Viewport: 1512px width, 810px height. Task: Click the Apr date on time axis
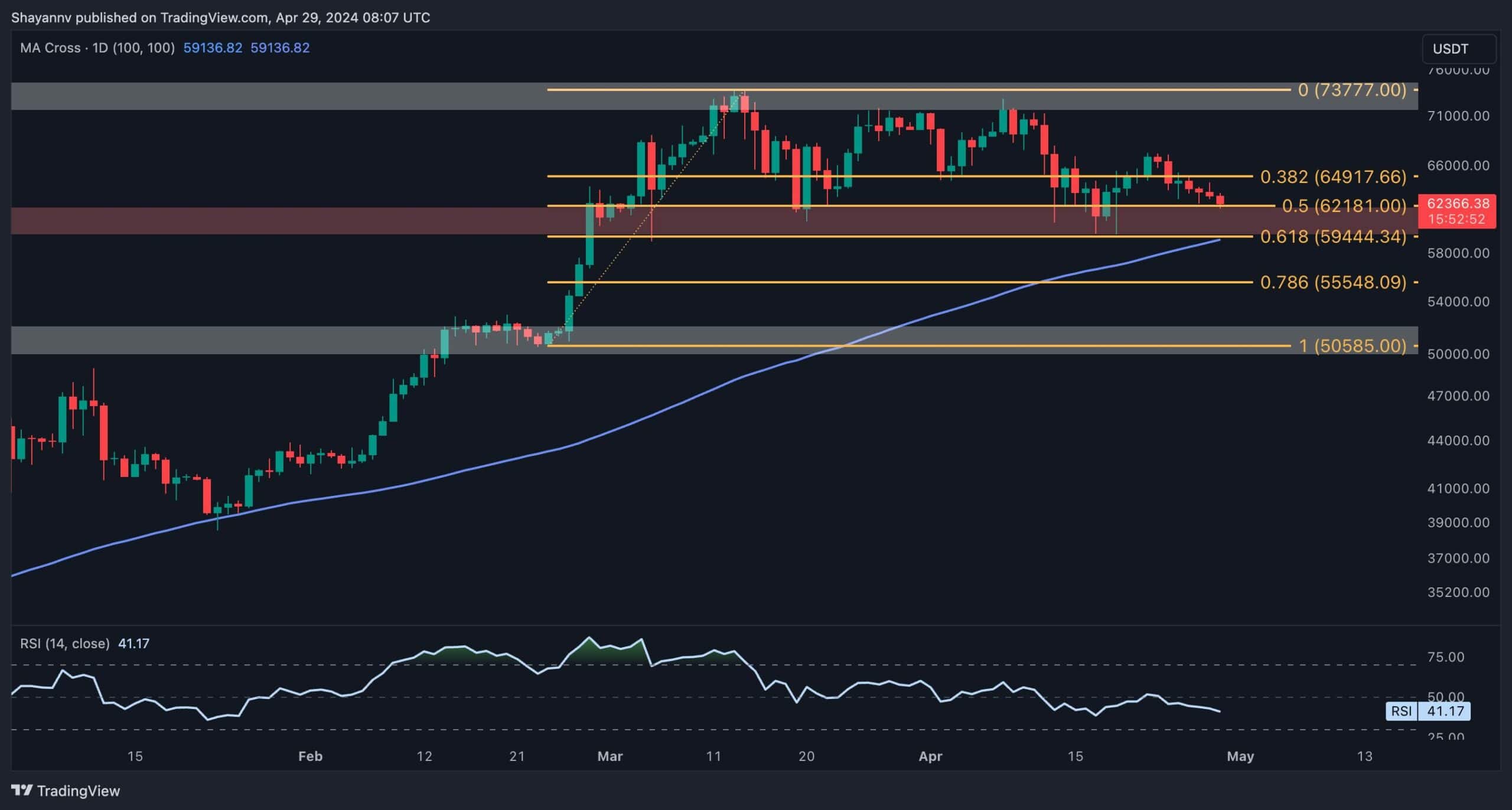point(930,756)
